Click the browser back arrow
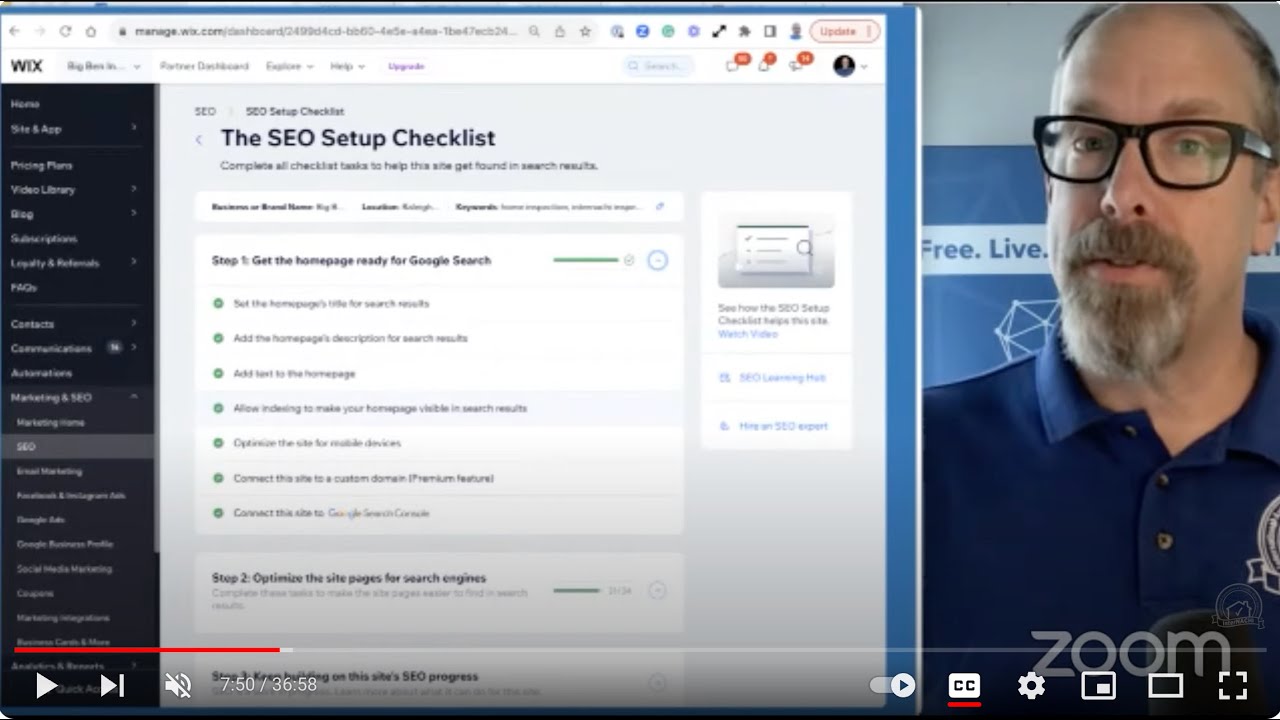Screen dimensions: 1280x720 pos(14,32)
